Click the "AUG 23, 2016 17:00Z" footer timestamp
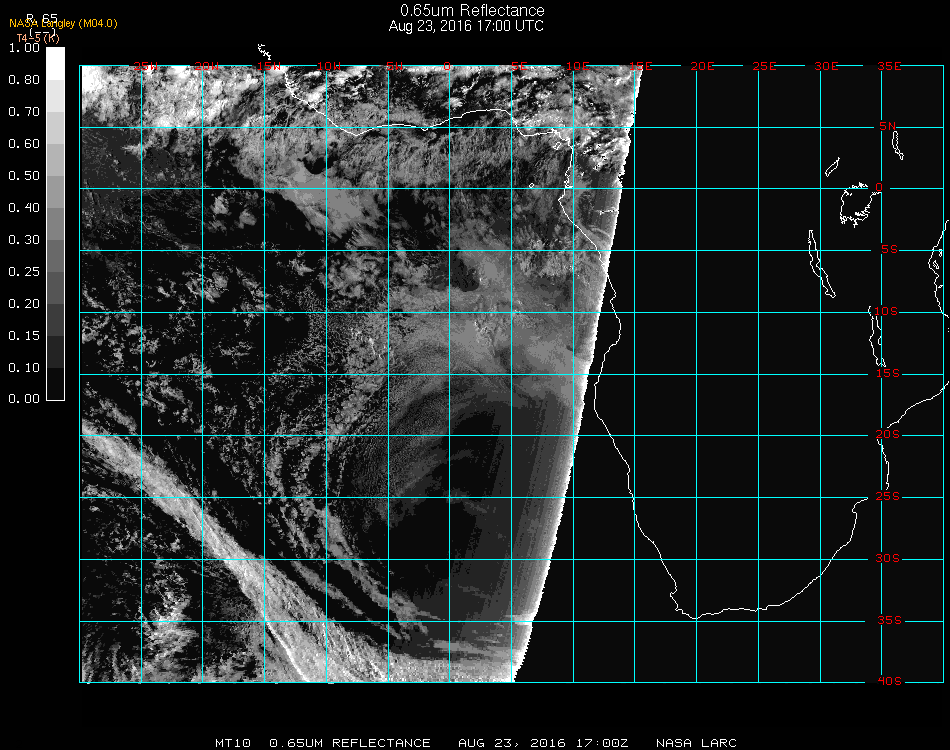The width and height of the screenshot is (950, 750). point(543,743)
